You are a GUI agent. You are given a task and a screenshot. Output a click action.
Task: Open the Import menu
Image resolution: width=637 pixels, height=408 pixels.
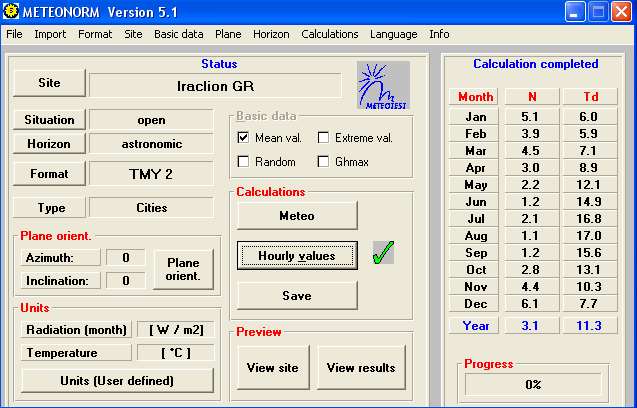(x=50, y=34)
